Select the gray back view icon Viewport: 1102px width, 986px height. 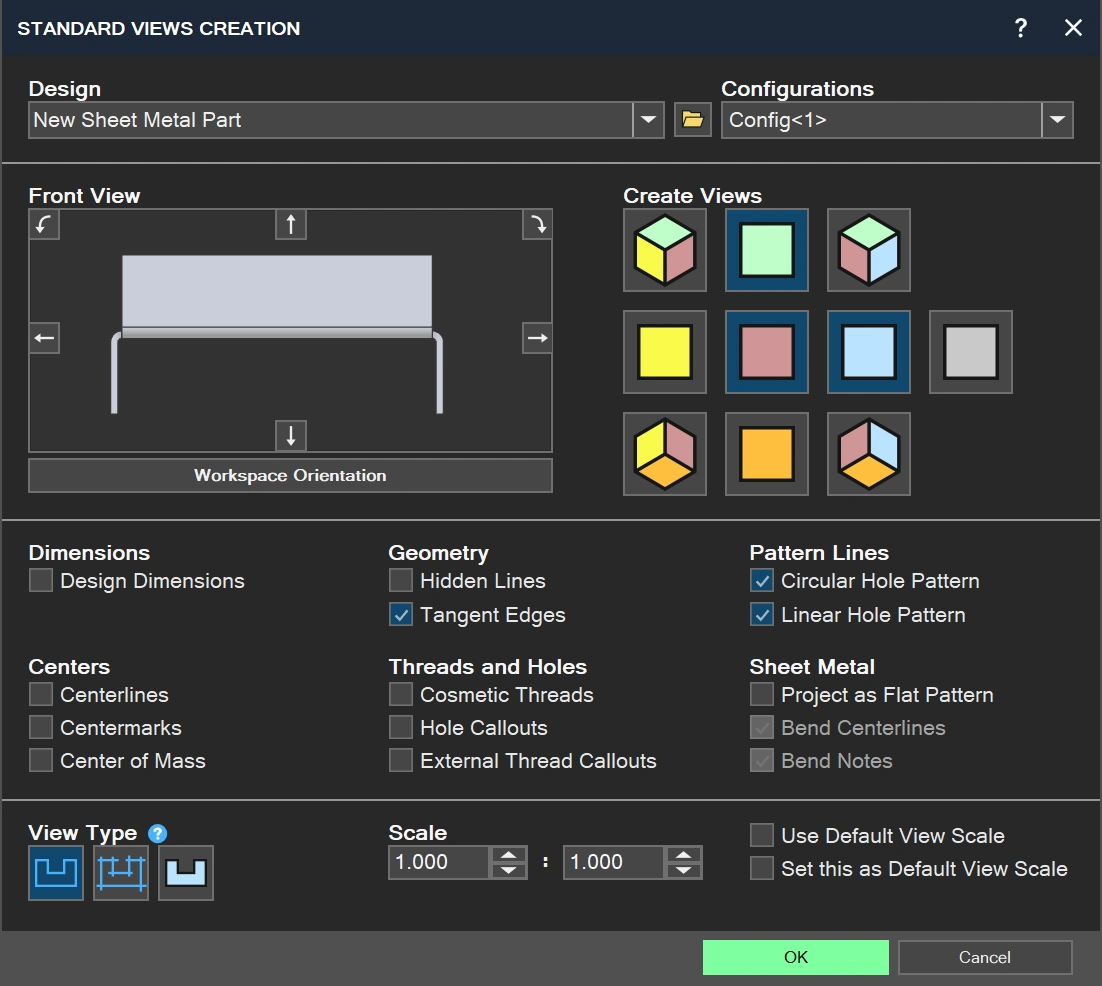pos(971,352)
